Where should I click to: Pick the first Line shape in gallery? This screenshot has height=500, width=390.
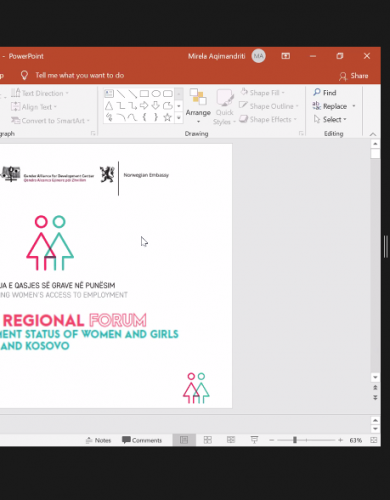point(121,94)
